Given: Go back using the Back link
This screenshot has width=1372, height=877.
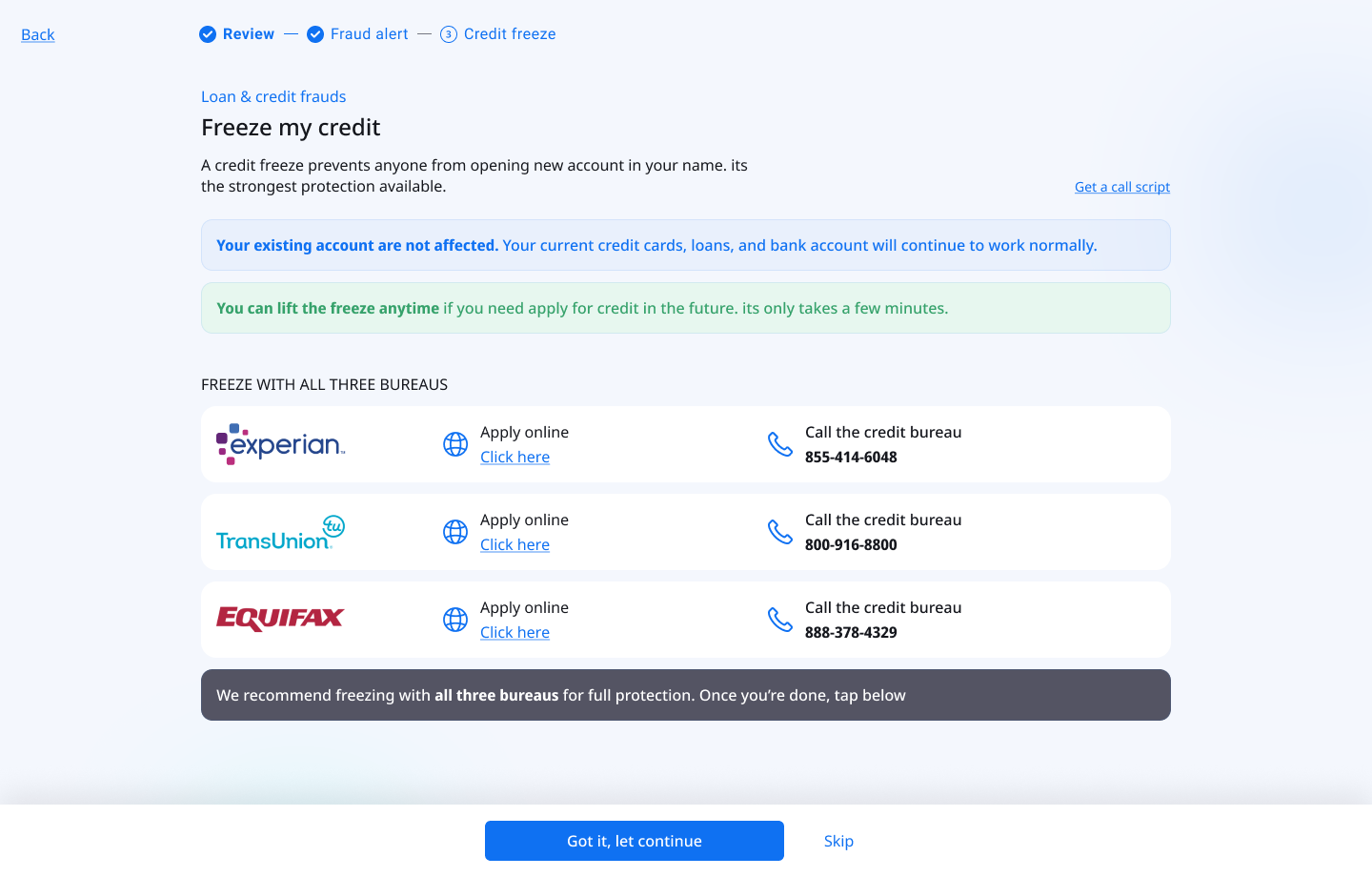Looking at the screenshot, I should pos(38,35).
